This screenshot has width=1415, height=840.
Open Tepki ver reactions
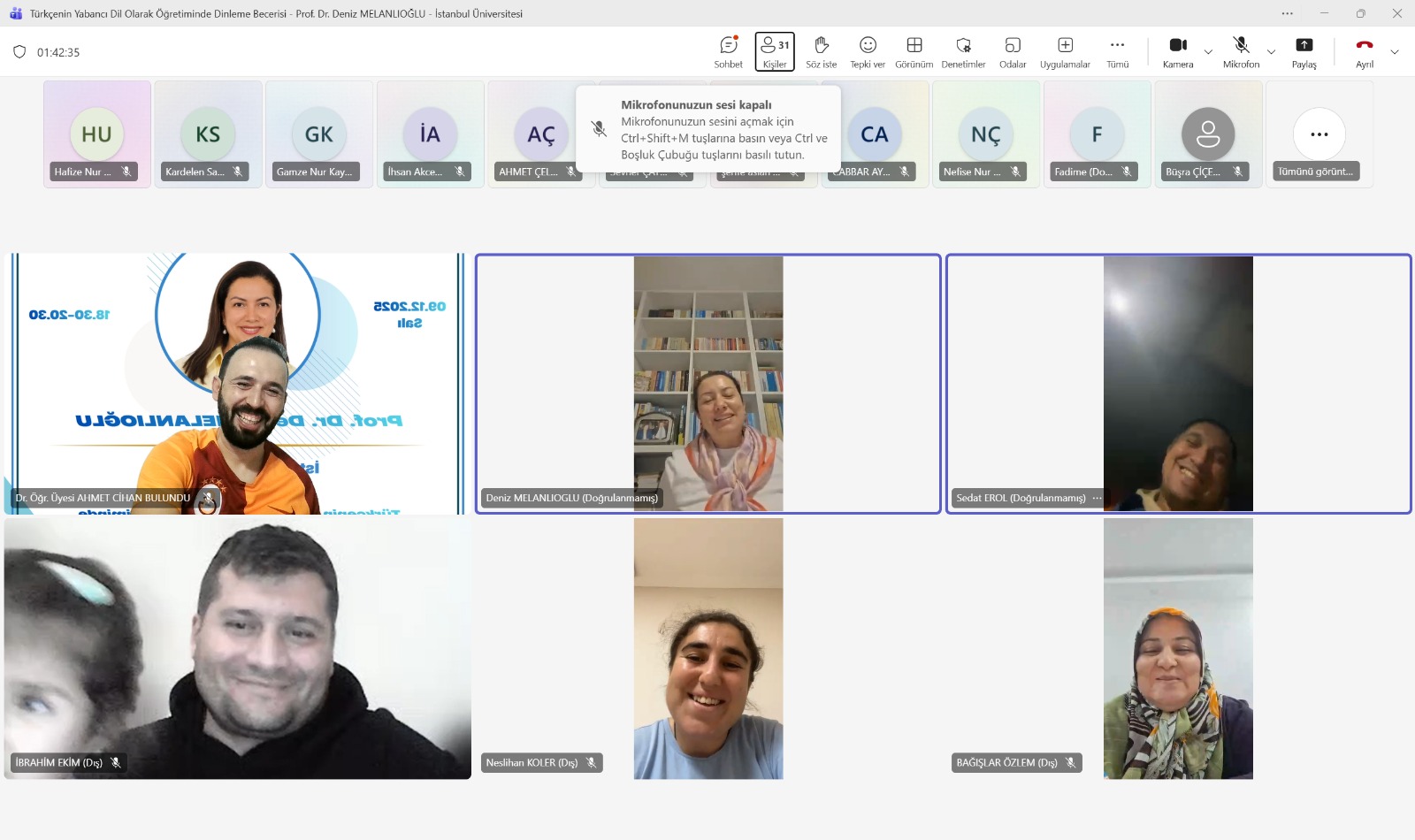pyautogui.click(x=868, y=52)
